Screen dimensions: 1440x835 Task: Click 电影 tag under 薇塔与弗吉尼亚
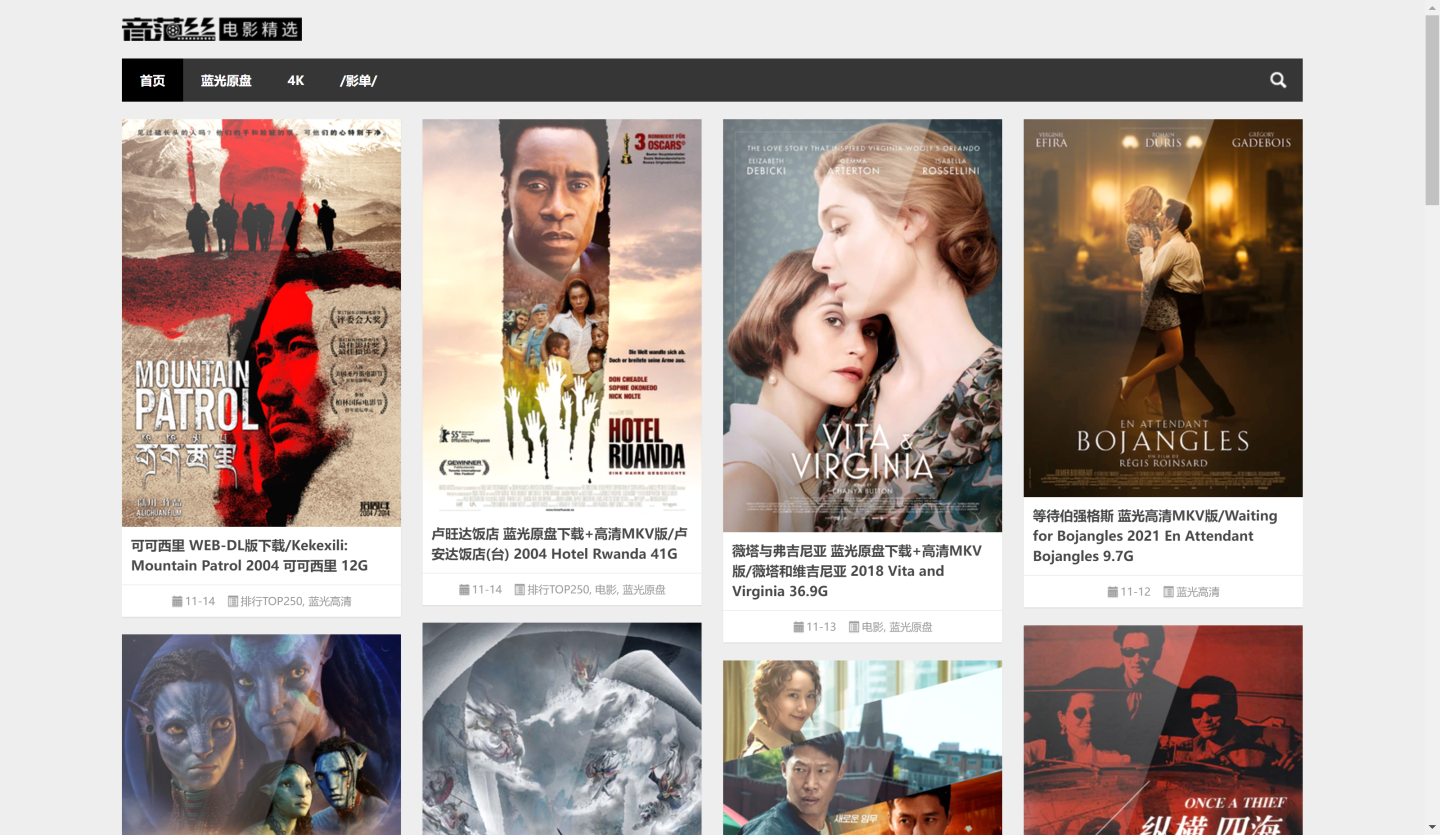tap(872, 627)
